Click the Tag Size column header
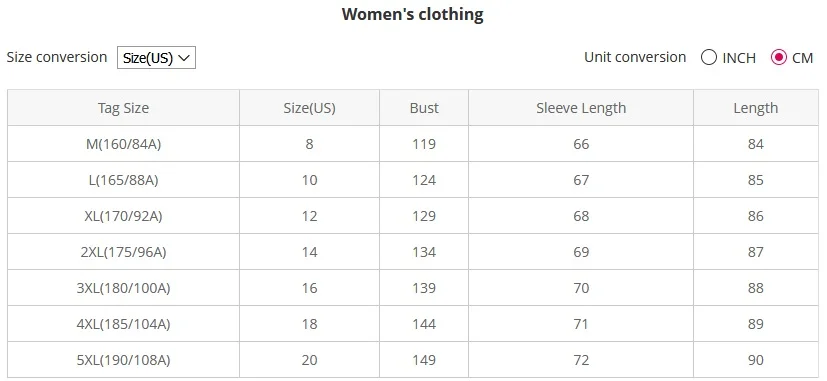The image size is (827, 381). (123, 108)
